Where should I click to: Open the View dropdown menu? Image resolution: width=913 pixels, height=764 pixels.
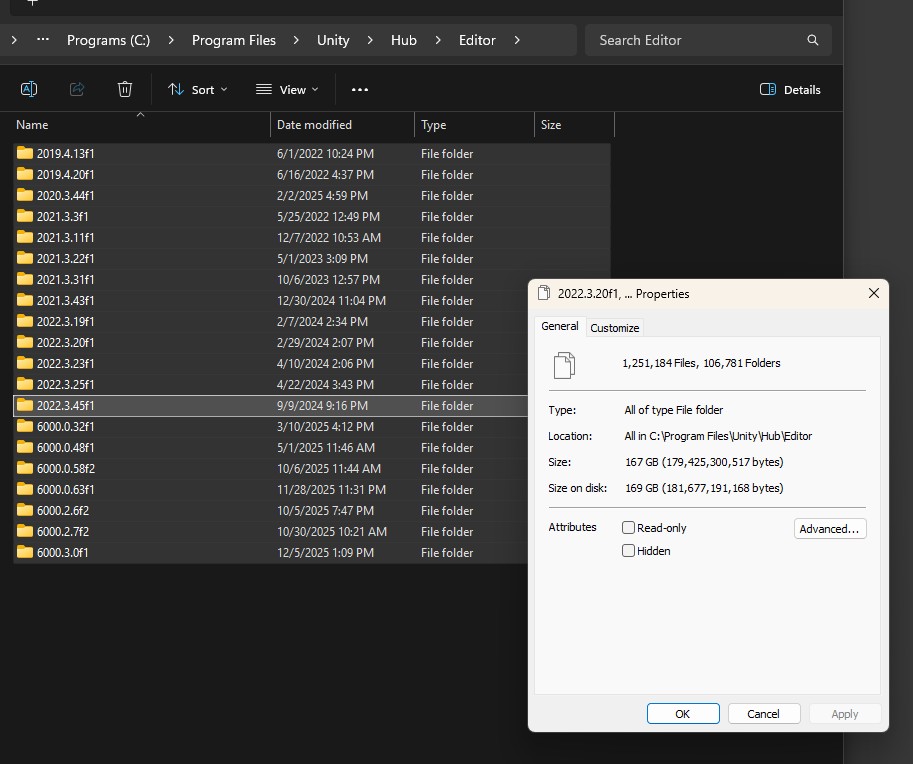coord(287,89)
